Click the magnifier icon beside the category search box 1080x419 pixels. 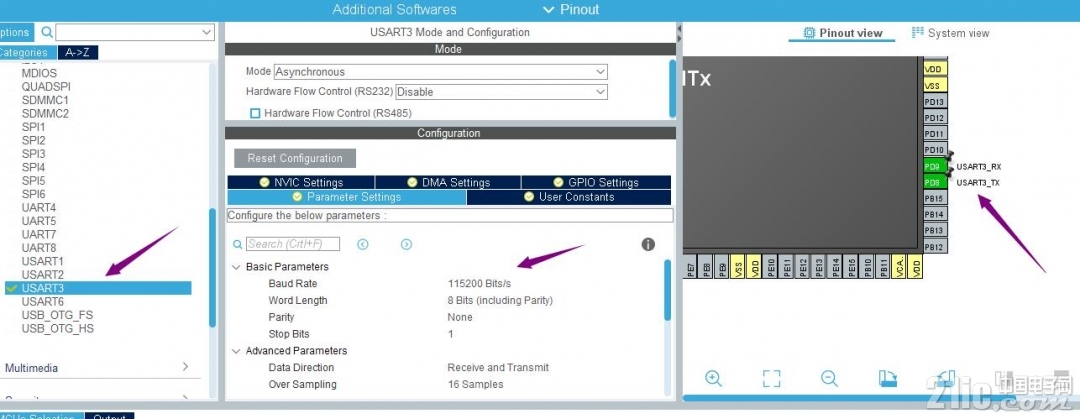(47, 32)
